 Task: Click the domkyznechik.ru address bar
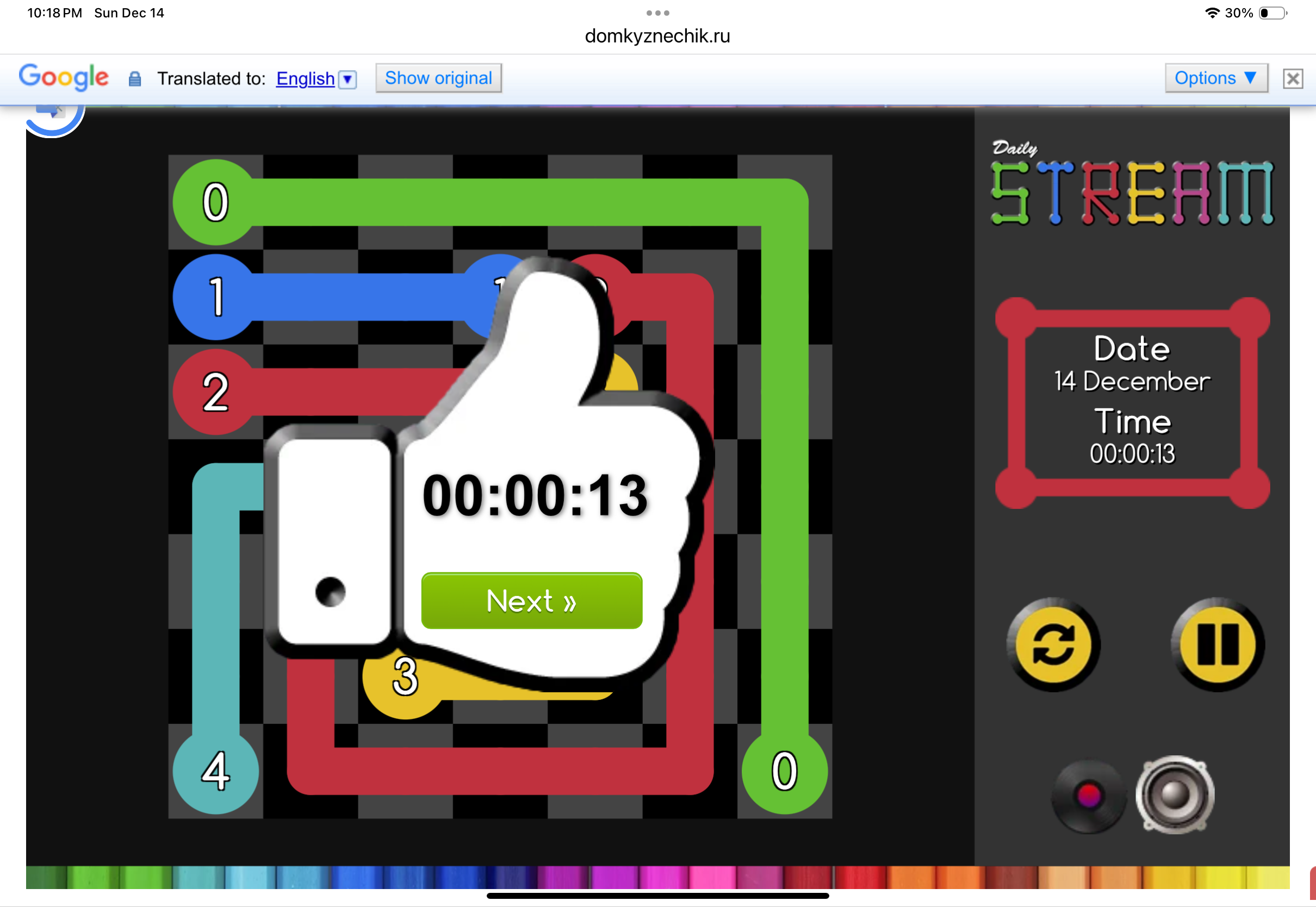click(657, 36)
